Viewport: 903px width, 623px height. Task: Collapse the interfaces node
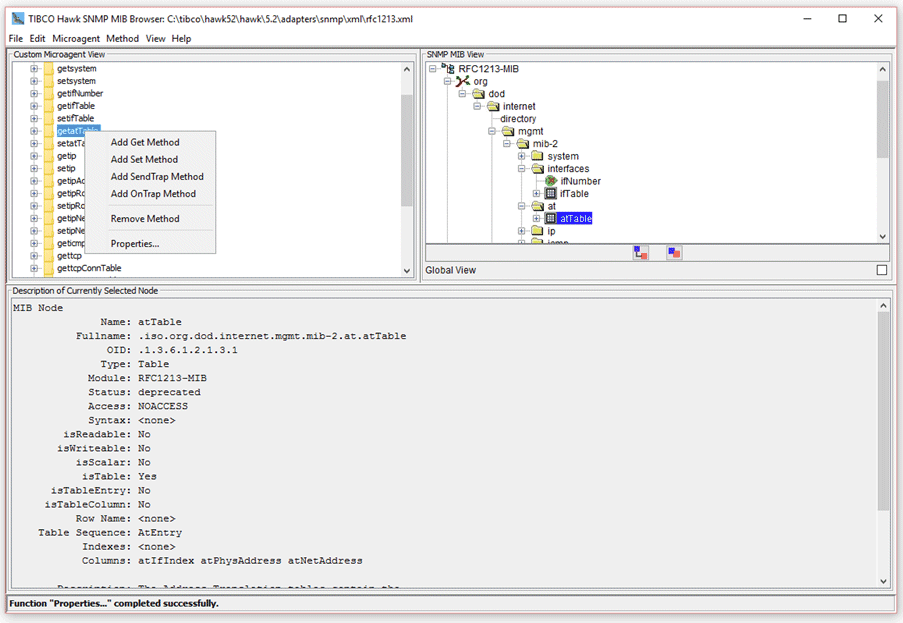click(522, 169)
